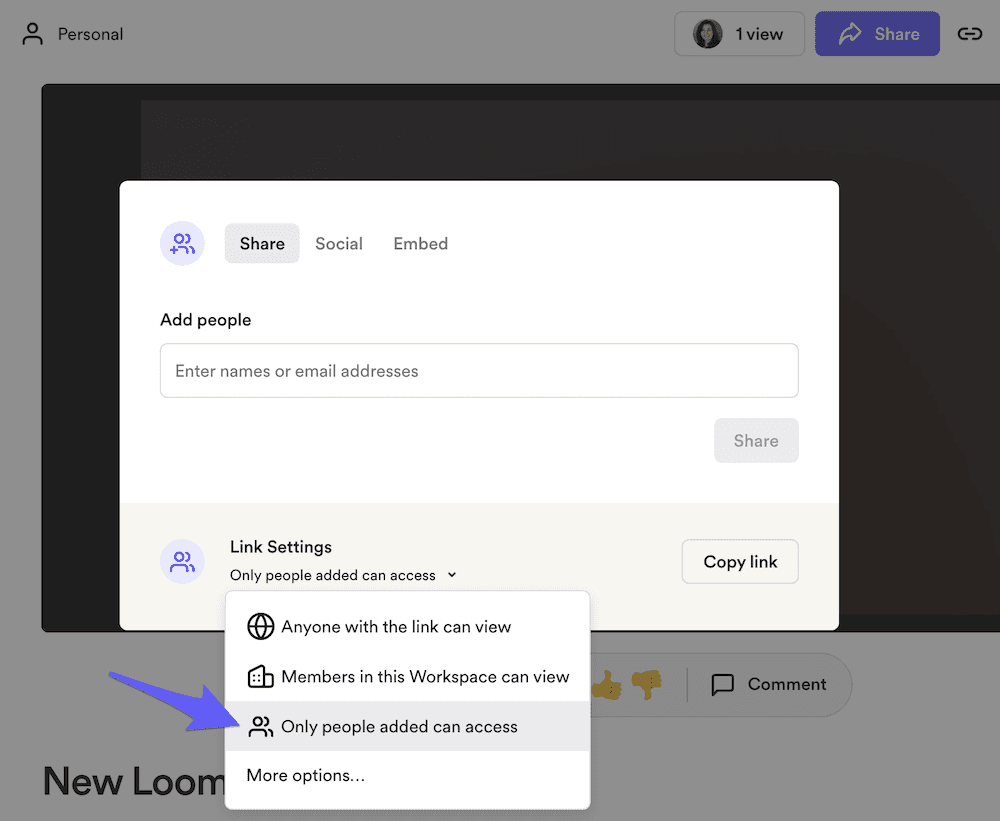Screen dimensions: 1000x821
Task: Open More options in access menu
Action: click(x=306, y=775)
